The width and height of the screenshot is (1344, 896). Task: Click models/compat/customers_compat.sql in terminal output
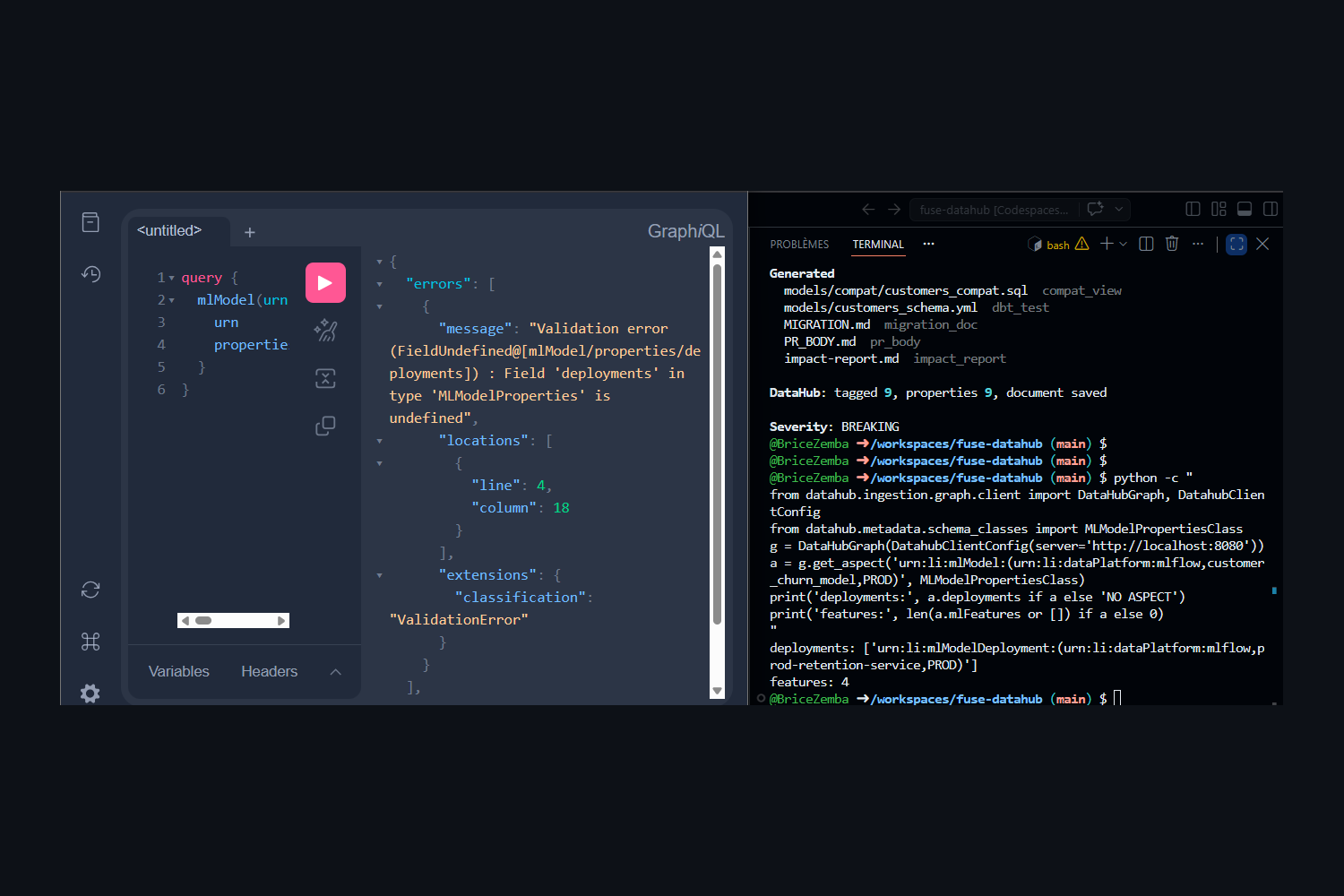[906, 290]
